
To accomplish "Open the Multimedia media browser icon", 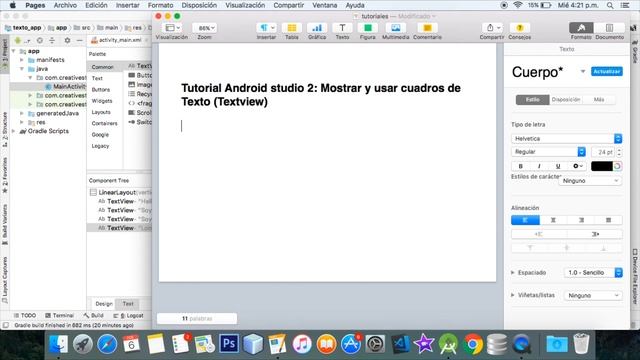I will click(x=396, y=28).
